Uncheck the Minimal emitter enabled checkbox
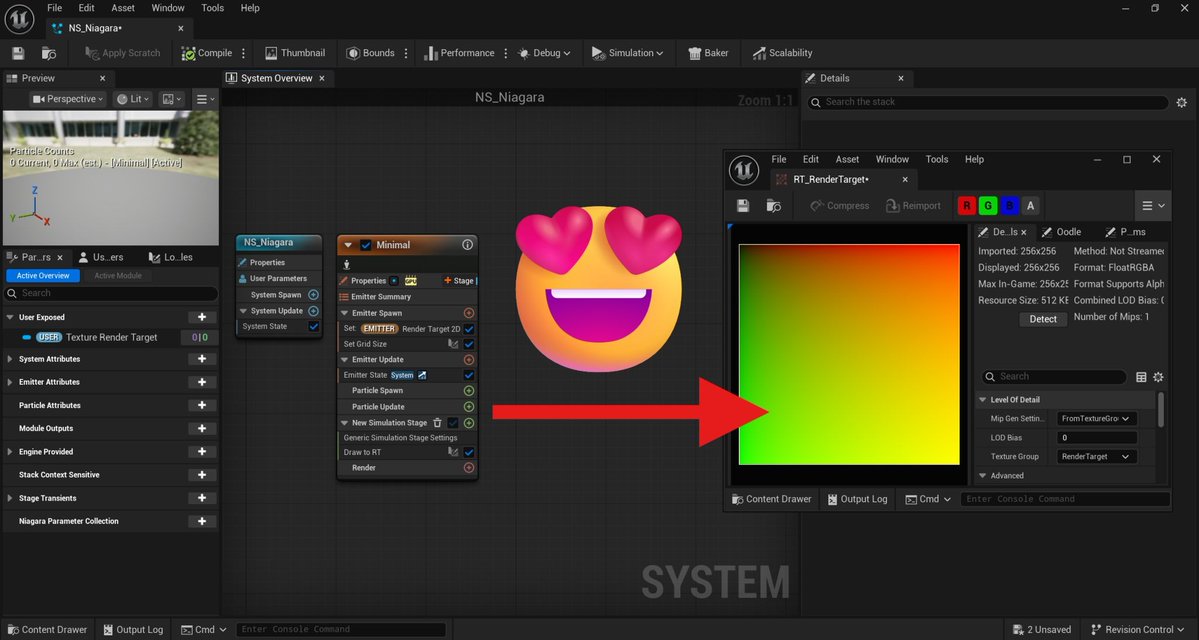Screen dimensions: 1199x640 click(366, 244)
